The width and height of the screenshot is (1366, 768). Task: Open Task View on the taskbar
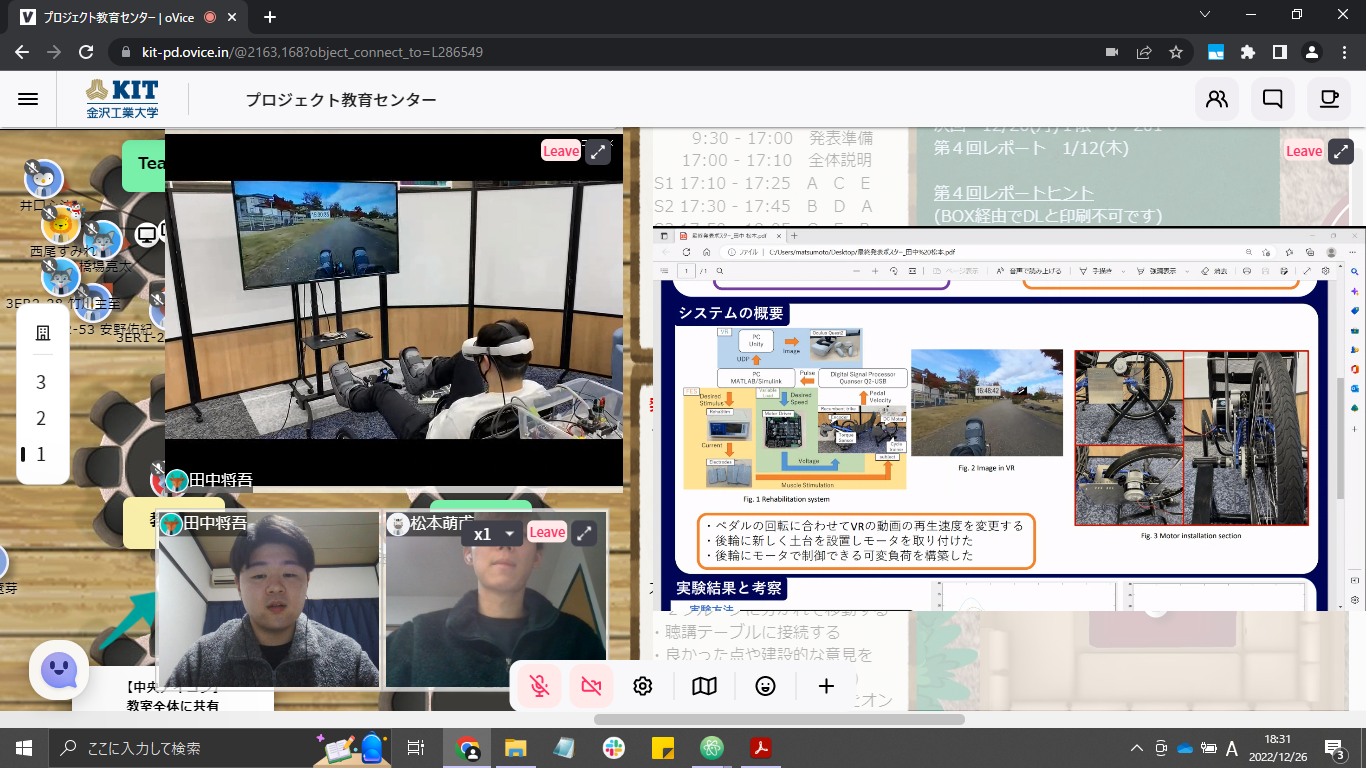tap(416, 747)
